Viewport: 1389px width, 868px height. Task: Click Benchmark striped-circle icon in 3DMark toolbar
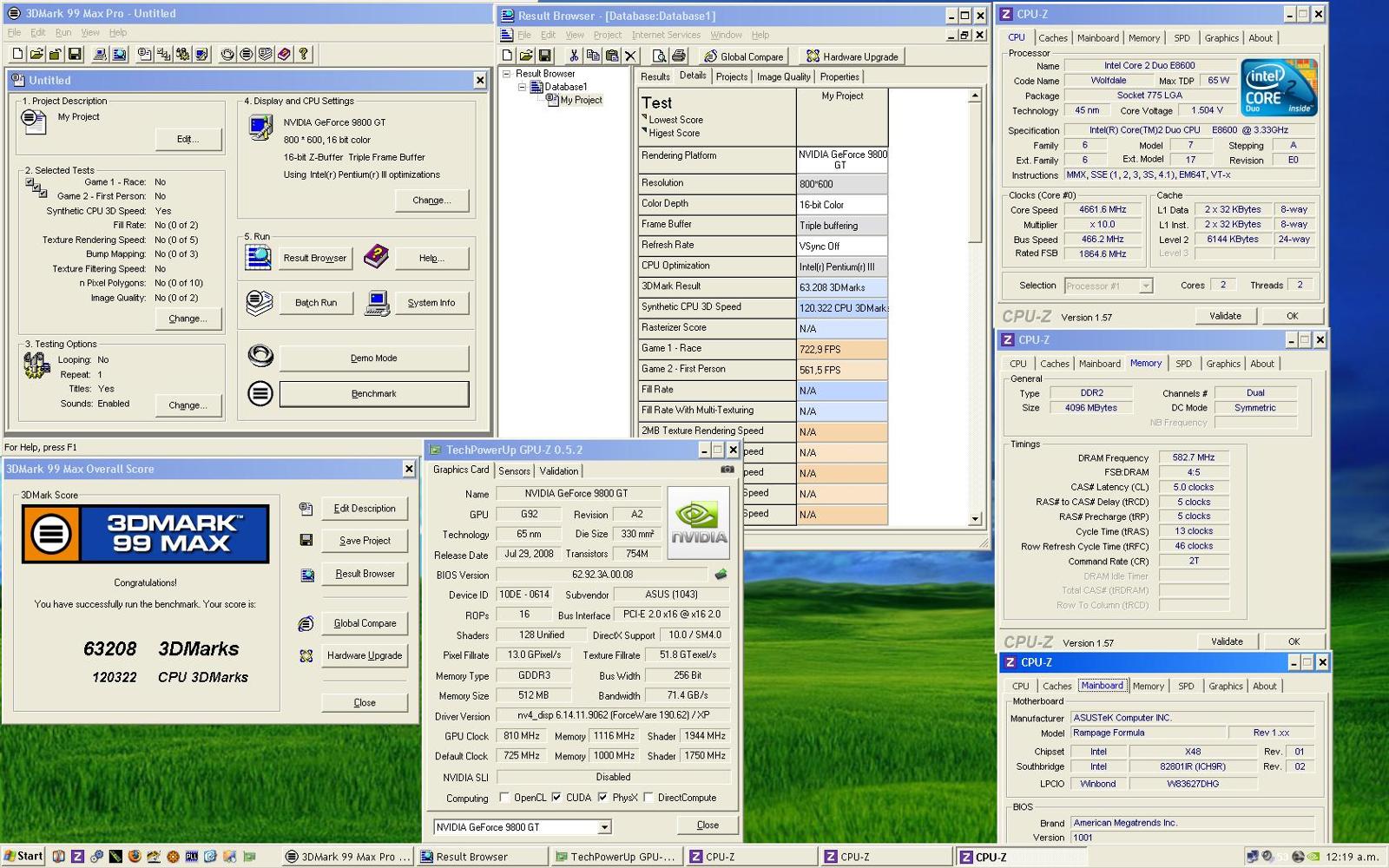point(247,54)
